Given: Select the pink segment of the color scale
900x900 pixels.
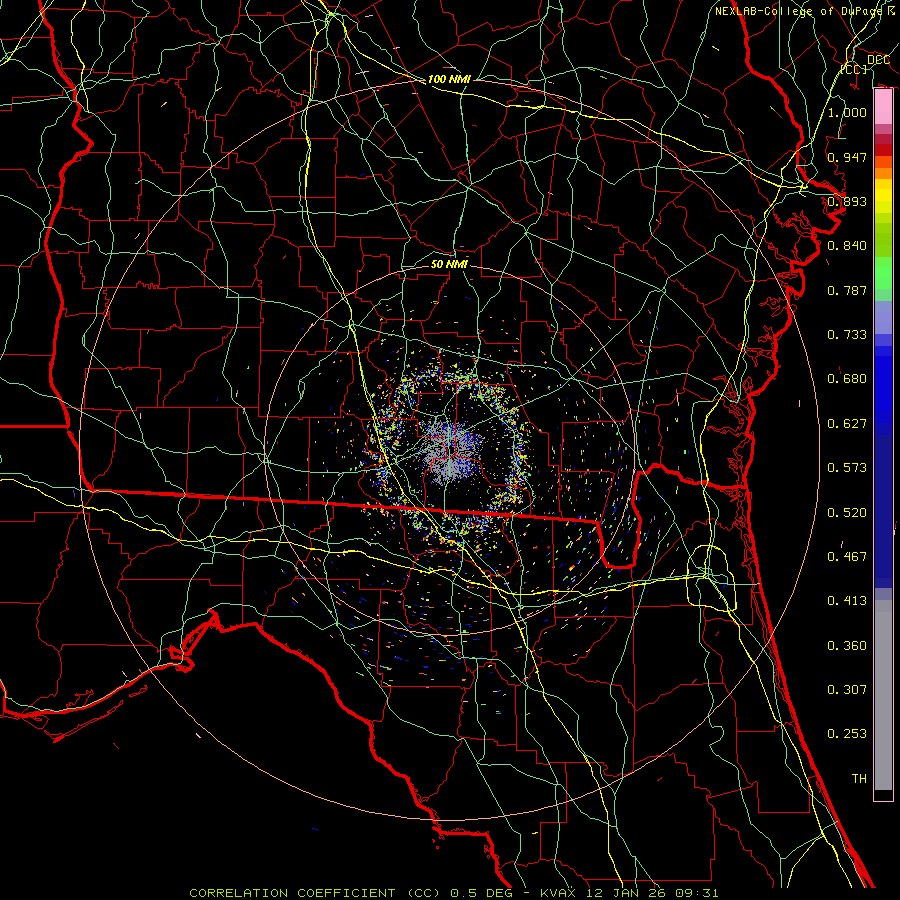Looking at the screenshot, I should click(x=883, y=105).
